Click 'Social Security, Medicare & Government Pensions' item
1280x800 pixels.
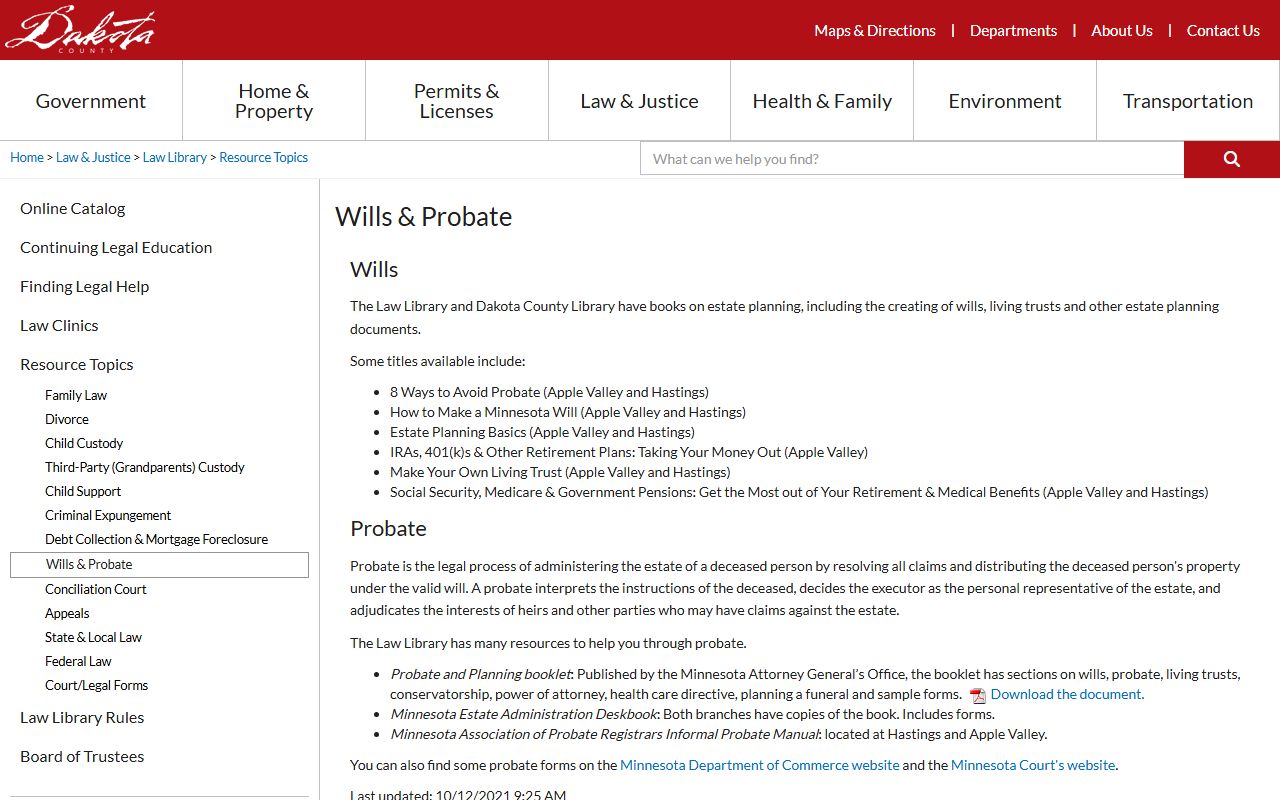pyautogui.click(x=799, y=492)
